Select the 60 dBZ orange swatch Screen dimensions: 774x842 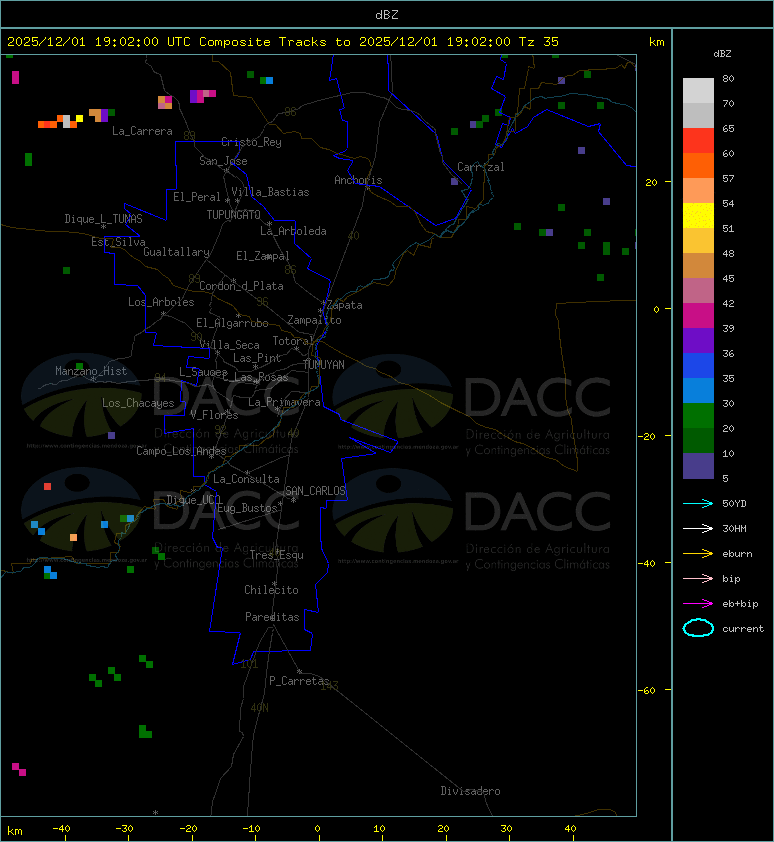(x=698, y=165)
